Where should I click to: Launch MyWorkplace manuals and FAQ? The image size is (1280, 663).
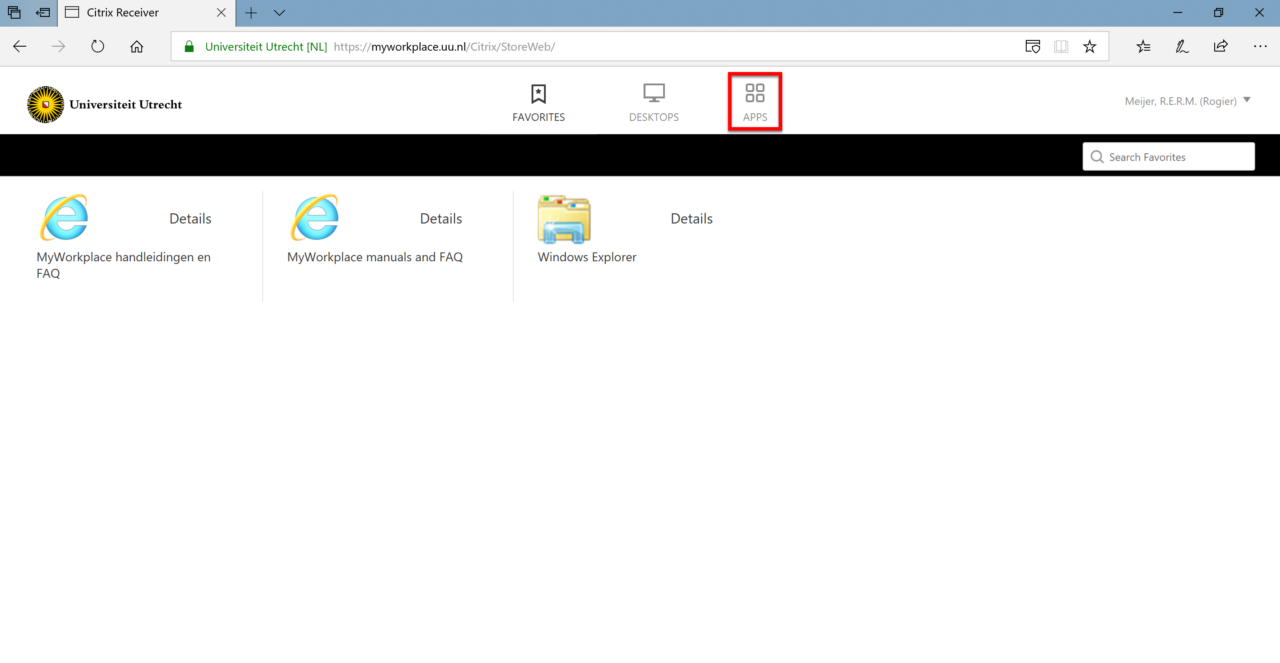coord(315,219)
